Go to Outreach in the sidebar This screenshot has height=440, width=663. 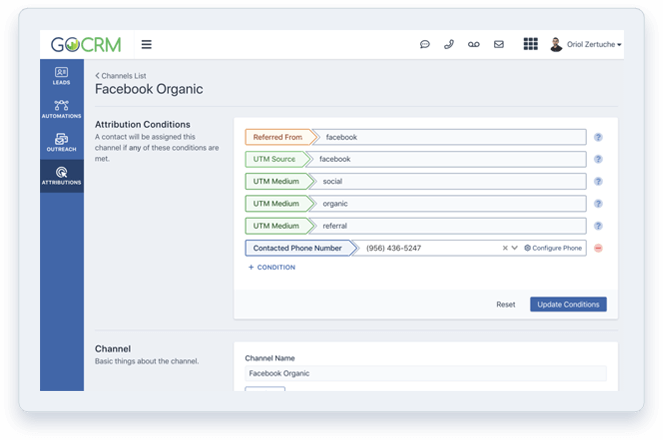pos(62,142)
